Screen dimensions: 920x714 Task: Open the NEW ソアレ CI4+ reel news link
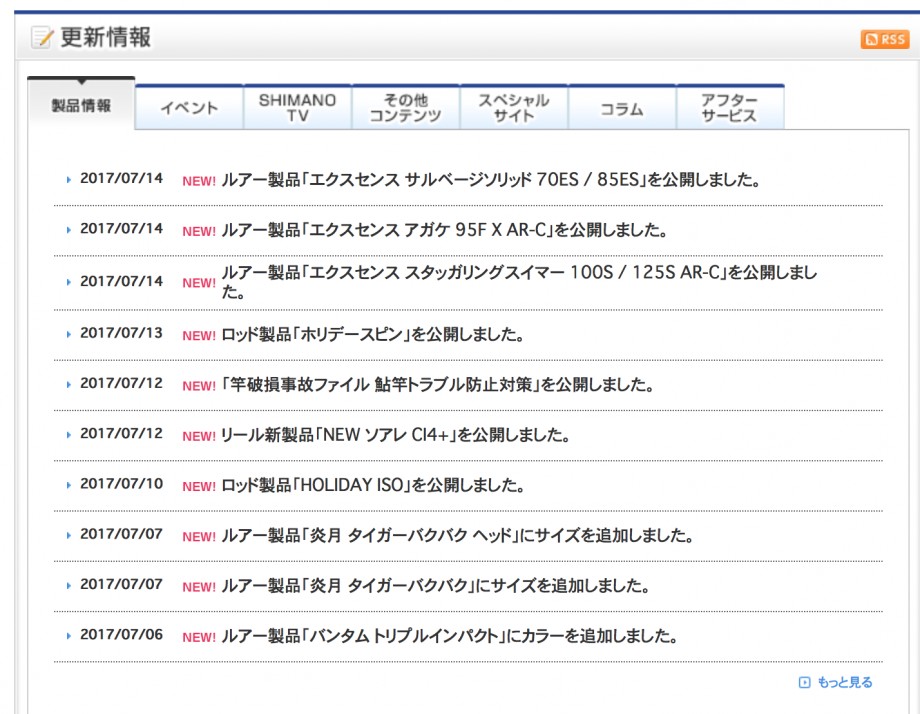[395, 435]
